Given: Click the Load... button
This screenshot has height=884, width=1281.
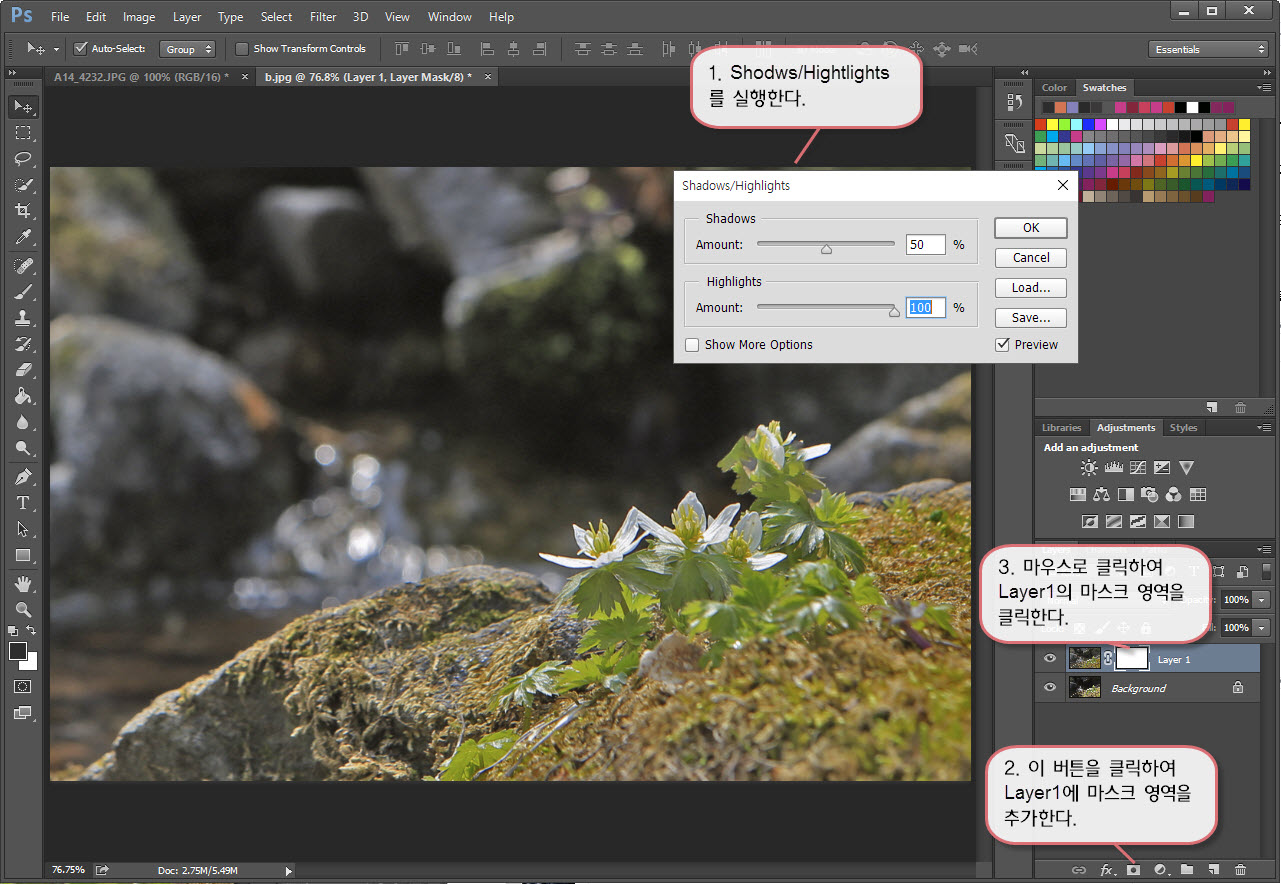Looking at the screenshot, I should (1031, 288).
